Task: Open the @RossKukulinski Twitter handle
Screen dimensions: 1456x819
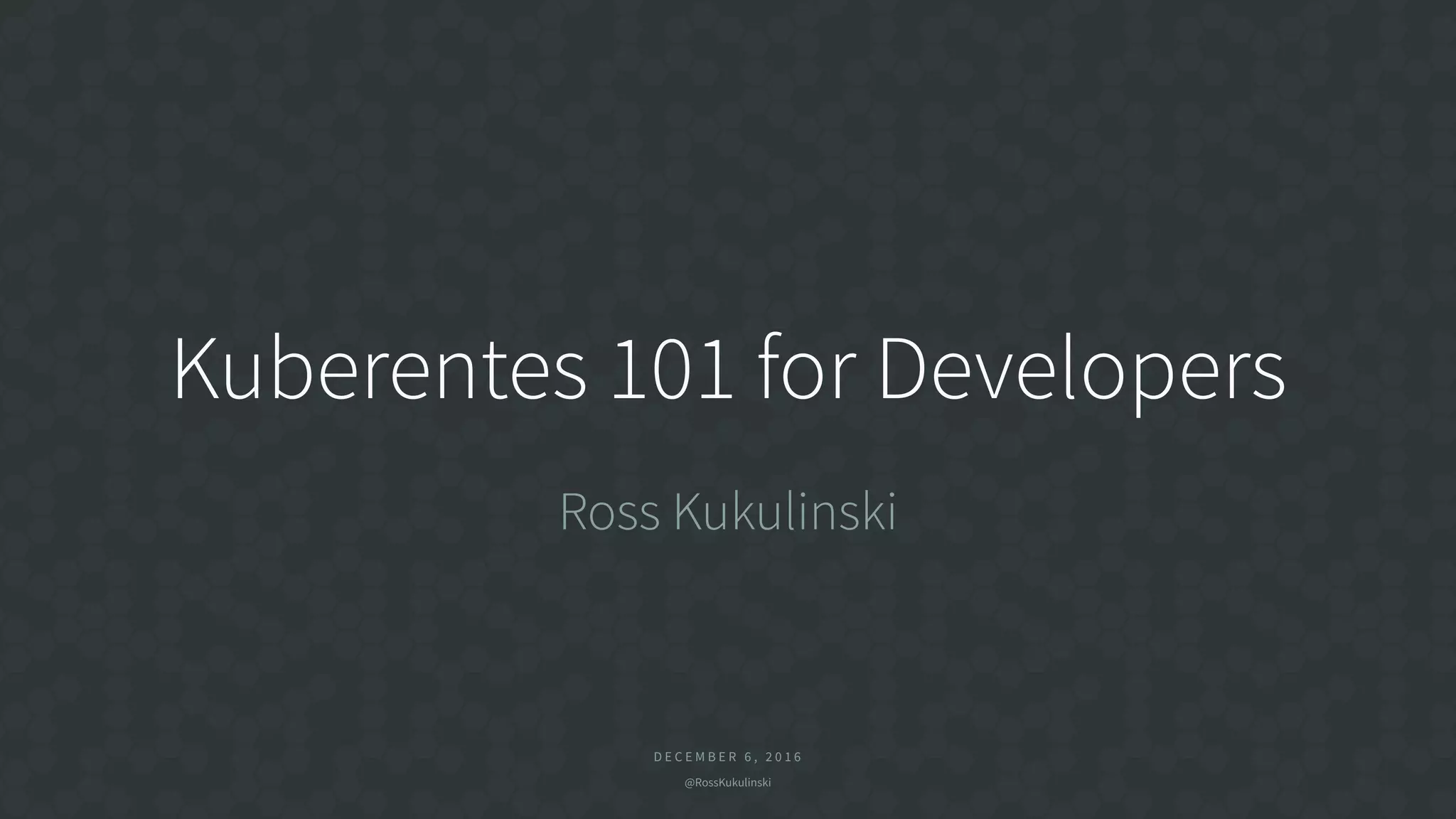Action: pyautogui.click(x=728, y=783)
